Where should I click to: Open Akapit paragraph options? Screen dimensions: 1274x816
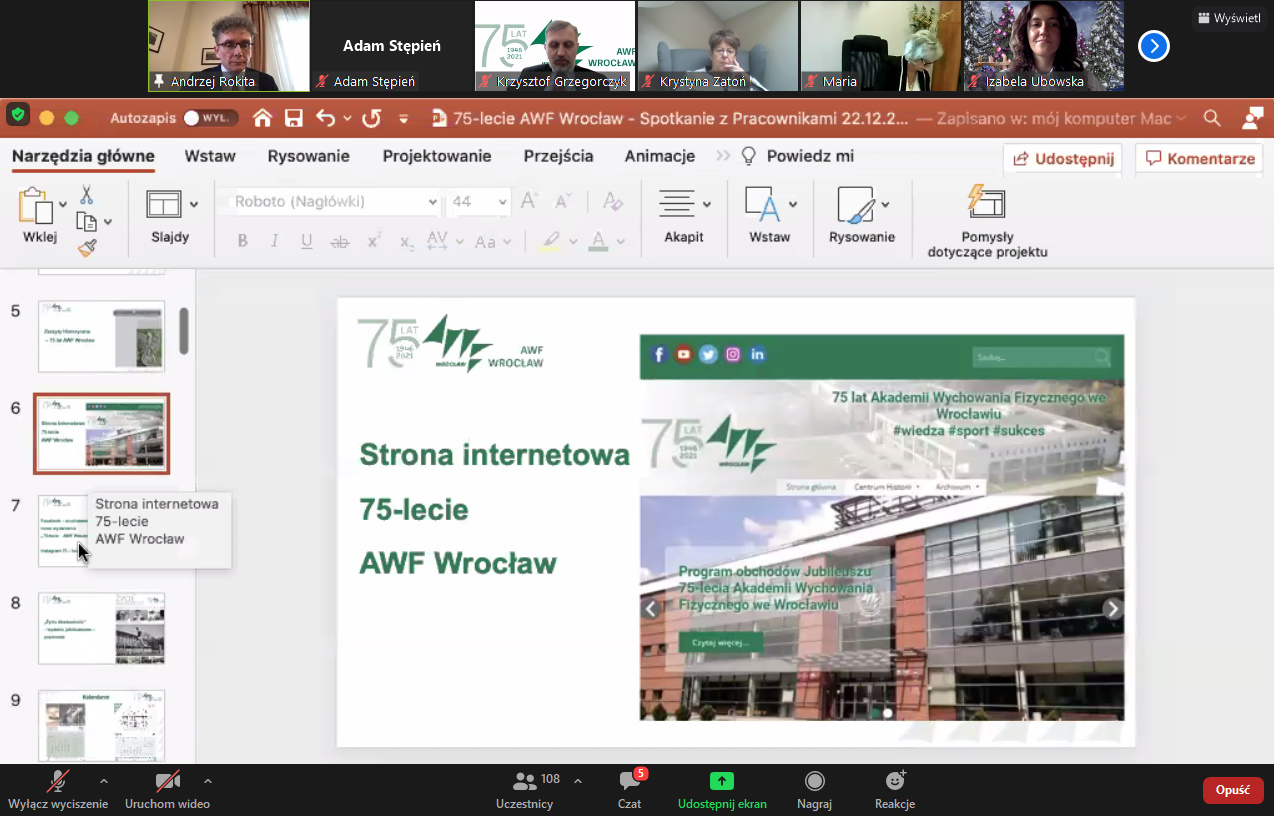pyautogui.click(x=684, y=216)
